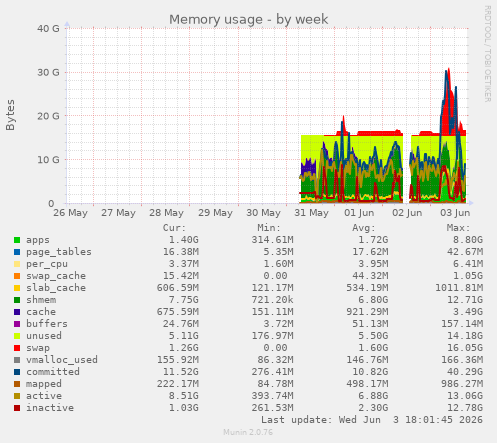Image resolution: width=497 pixels, height=443 pixels.
Task: Click committed max value '40.29G'
Action: (465, 372)
